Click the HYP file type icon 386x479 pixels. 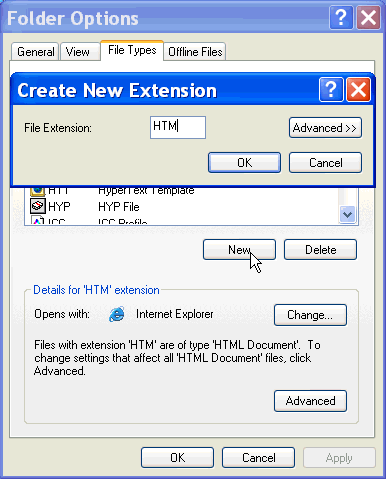tap(37, 206)
